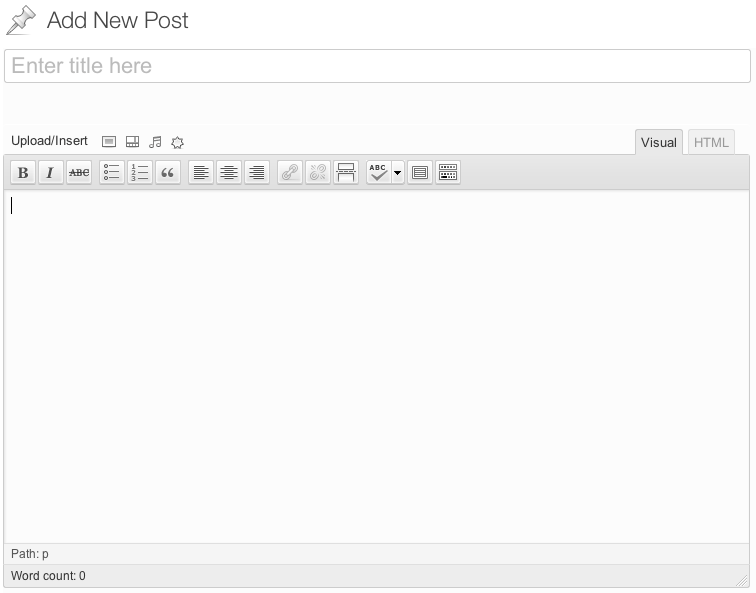
Task: Insert an ordered numbered list
Action: click(x=140, y=173)
